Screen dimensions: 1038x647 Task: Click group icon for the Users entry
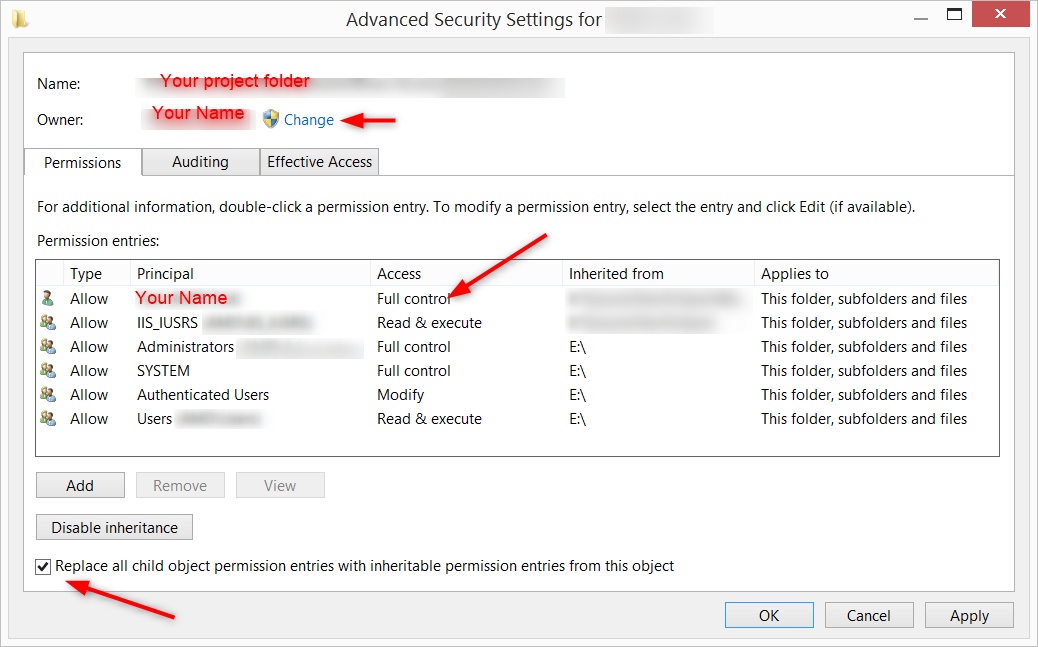[47, 418]
